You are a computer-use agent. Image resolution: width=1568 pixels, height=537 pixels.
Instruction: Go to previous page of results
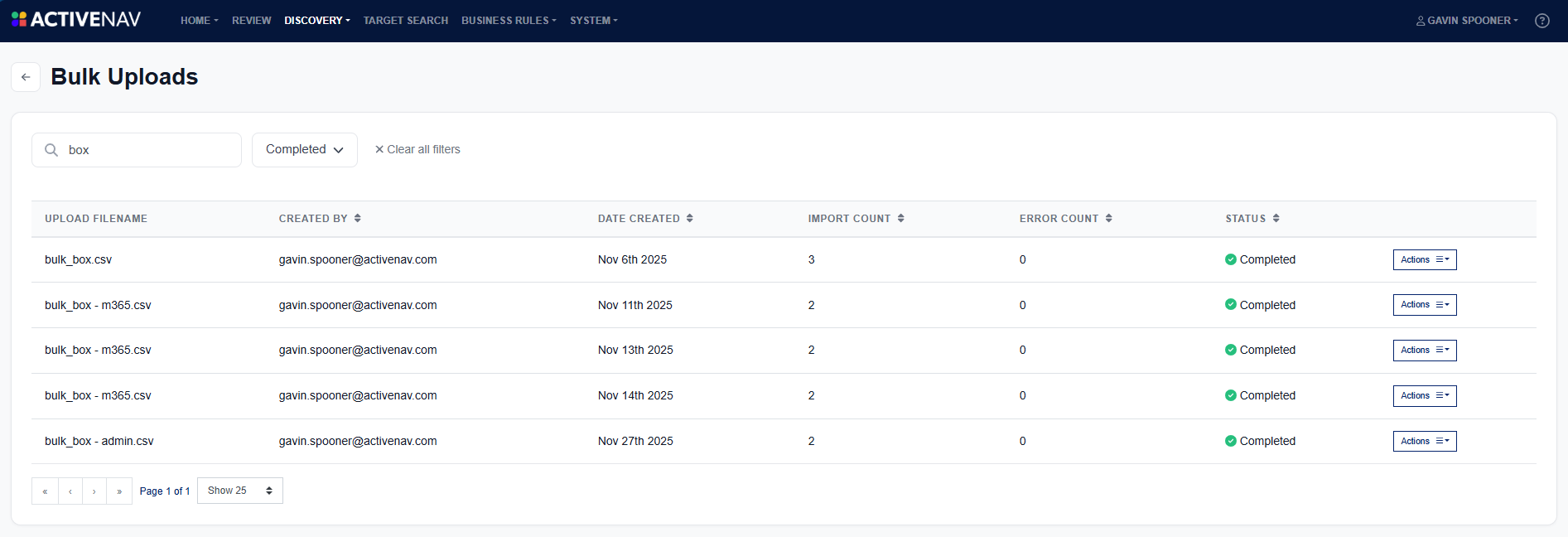tap(70, 491)
